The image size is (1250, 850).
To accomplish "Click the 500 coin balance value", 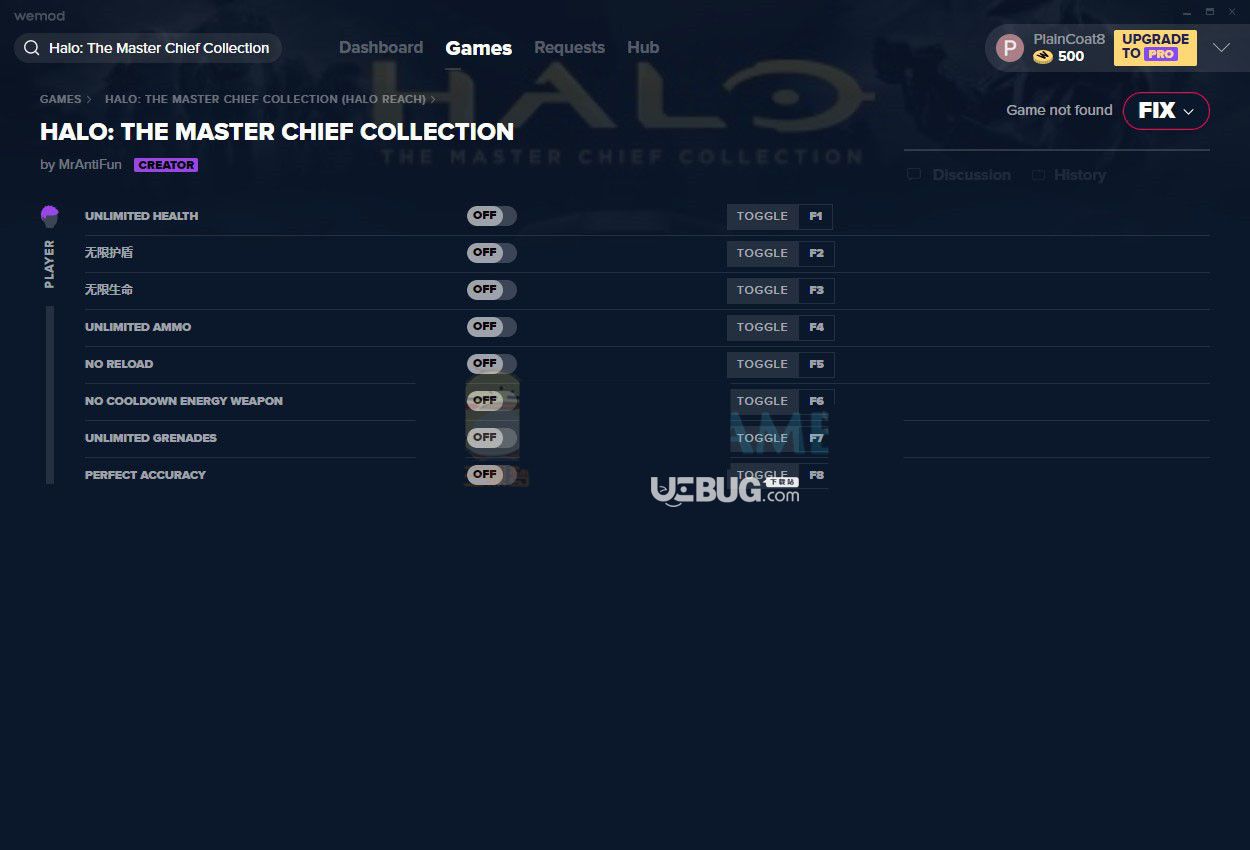I will [1071, 57].
